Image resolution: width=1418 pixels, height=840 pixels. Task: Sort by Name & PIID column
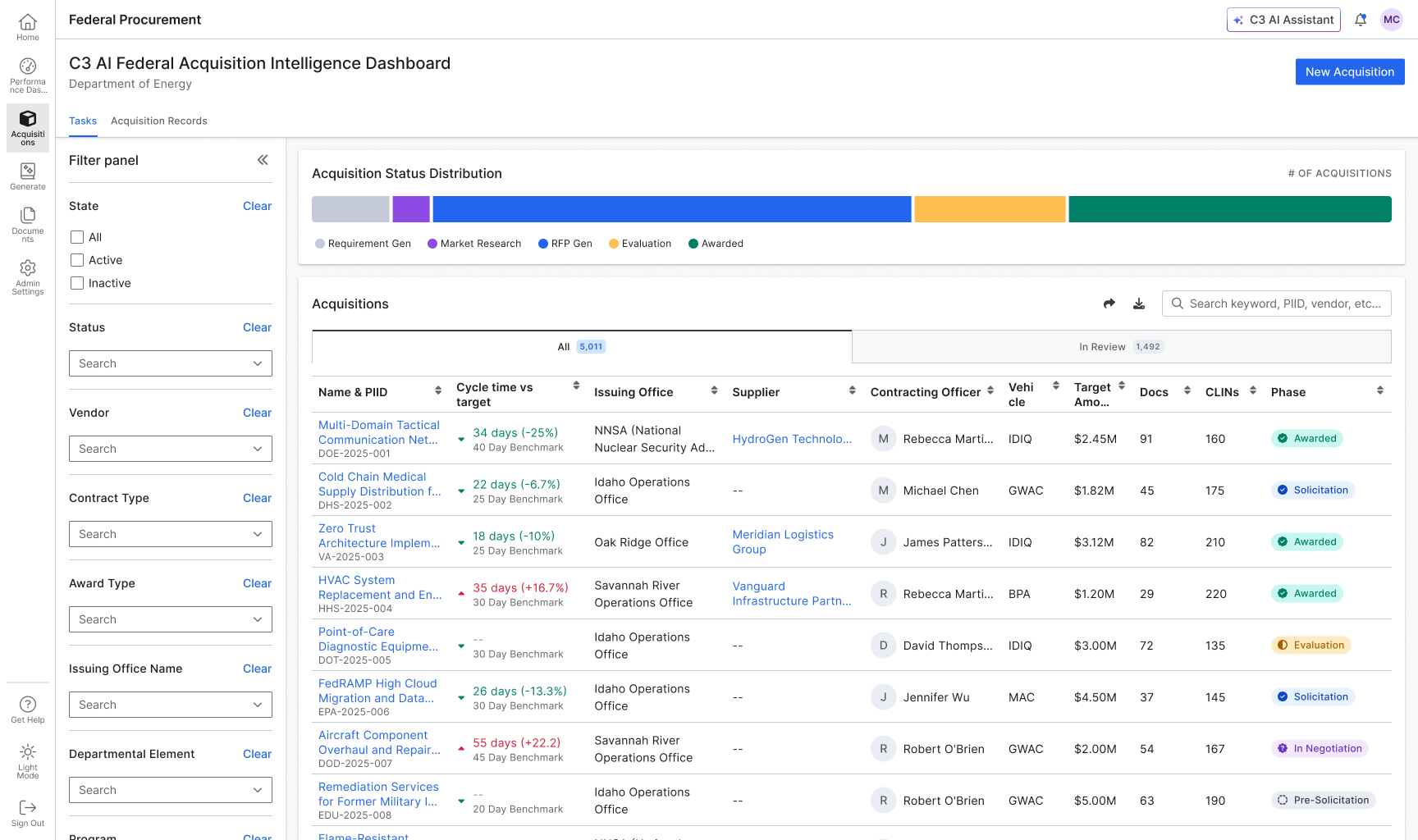coord(438,390)
